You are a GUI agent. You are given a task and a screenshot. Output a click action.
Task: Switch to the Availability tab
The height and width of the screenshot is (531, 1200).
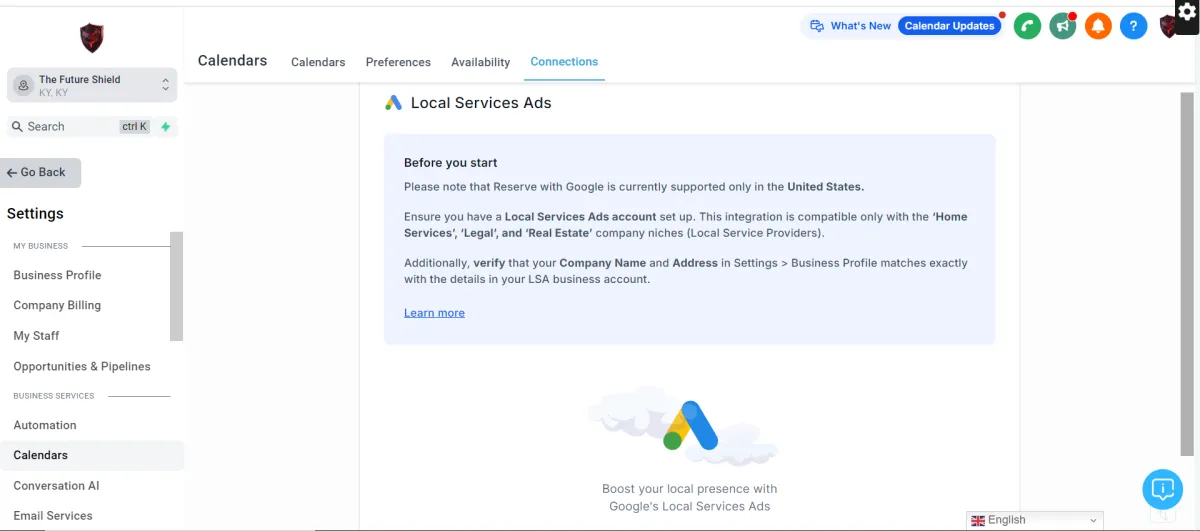(481, 62)
